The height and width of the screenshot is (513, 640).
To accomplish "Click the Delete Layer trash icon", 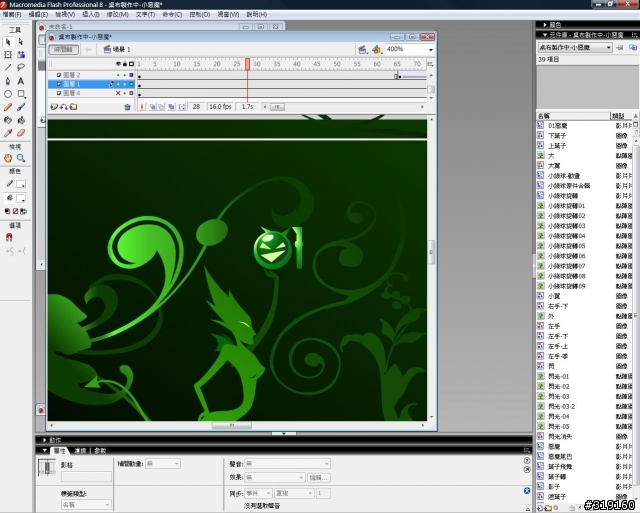I will [127, 107].
